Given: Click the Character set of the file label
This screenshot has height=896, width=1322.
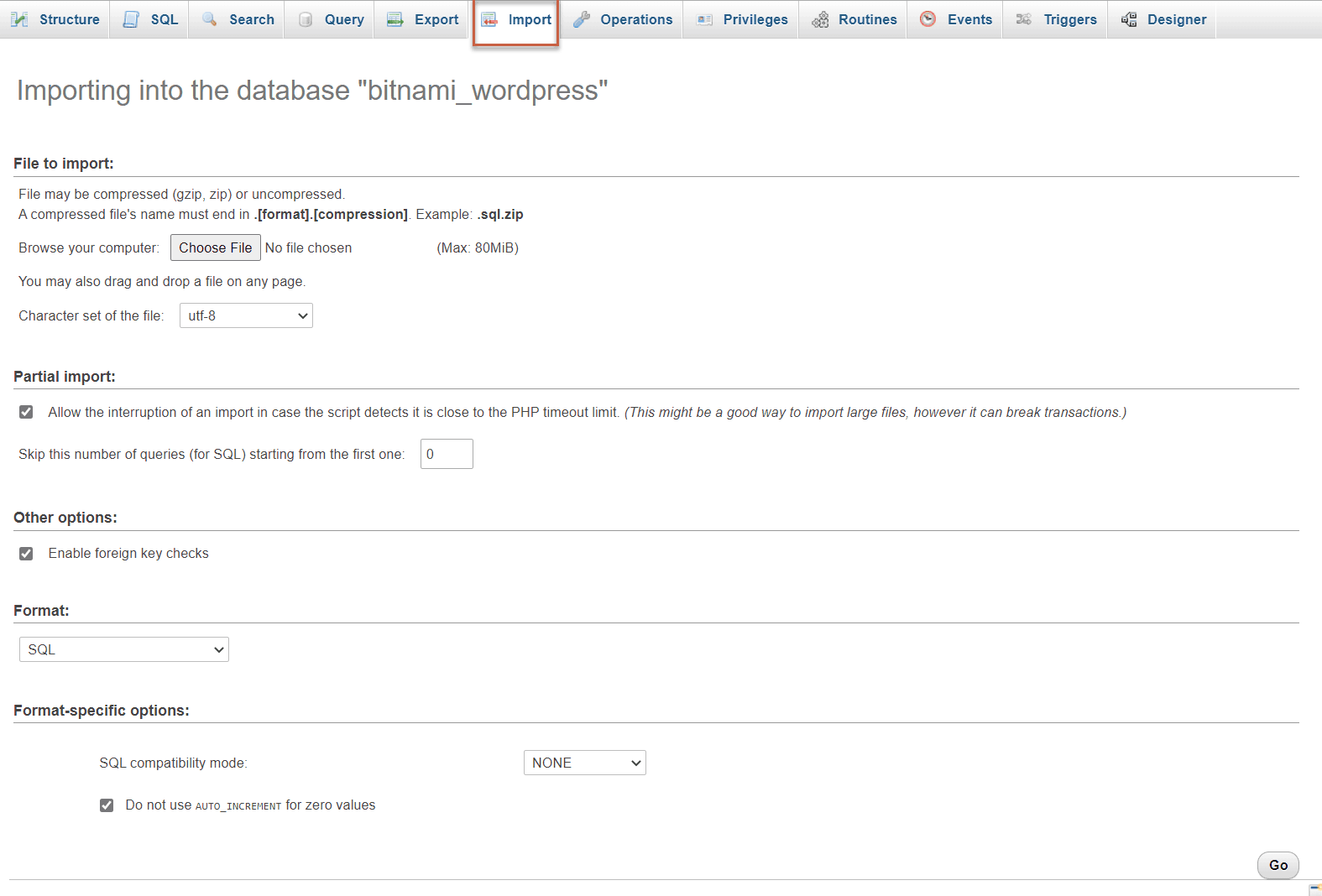Looking at the screenshot, I should coord(91,315).
